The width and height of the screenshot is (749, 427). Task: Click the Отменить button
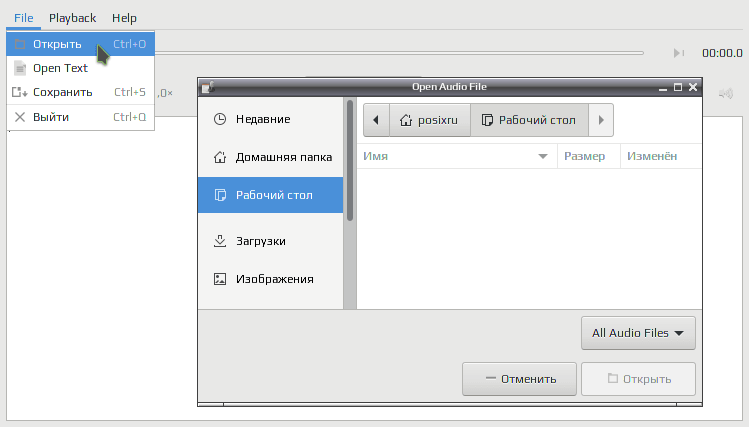pos(519,379)
